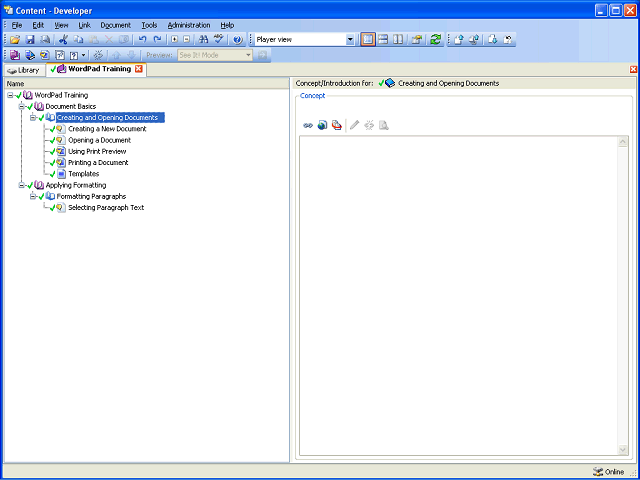Select Opening a Document topic
640x480 pixels.
[100, 140]
